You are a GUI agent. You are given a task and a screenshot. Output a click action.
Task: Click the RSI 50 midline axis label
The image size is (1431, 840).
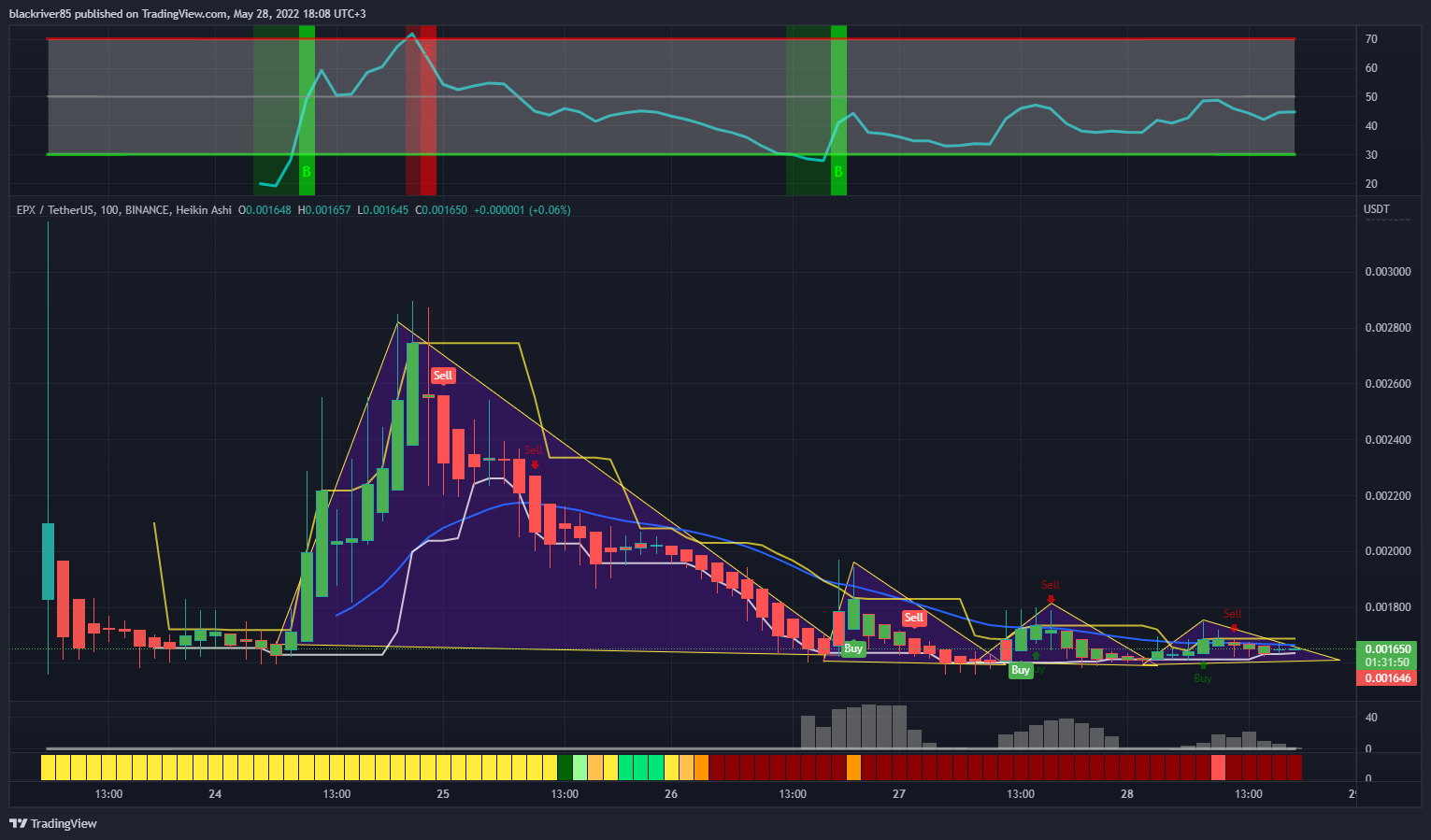tap(1371, 97)
